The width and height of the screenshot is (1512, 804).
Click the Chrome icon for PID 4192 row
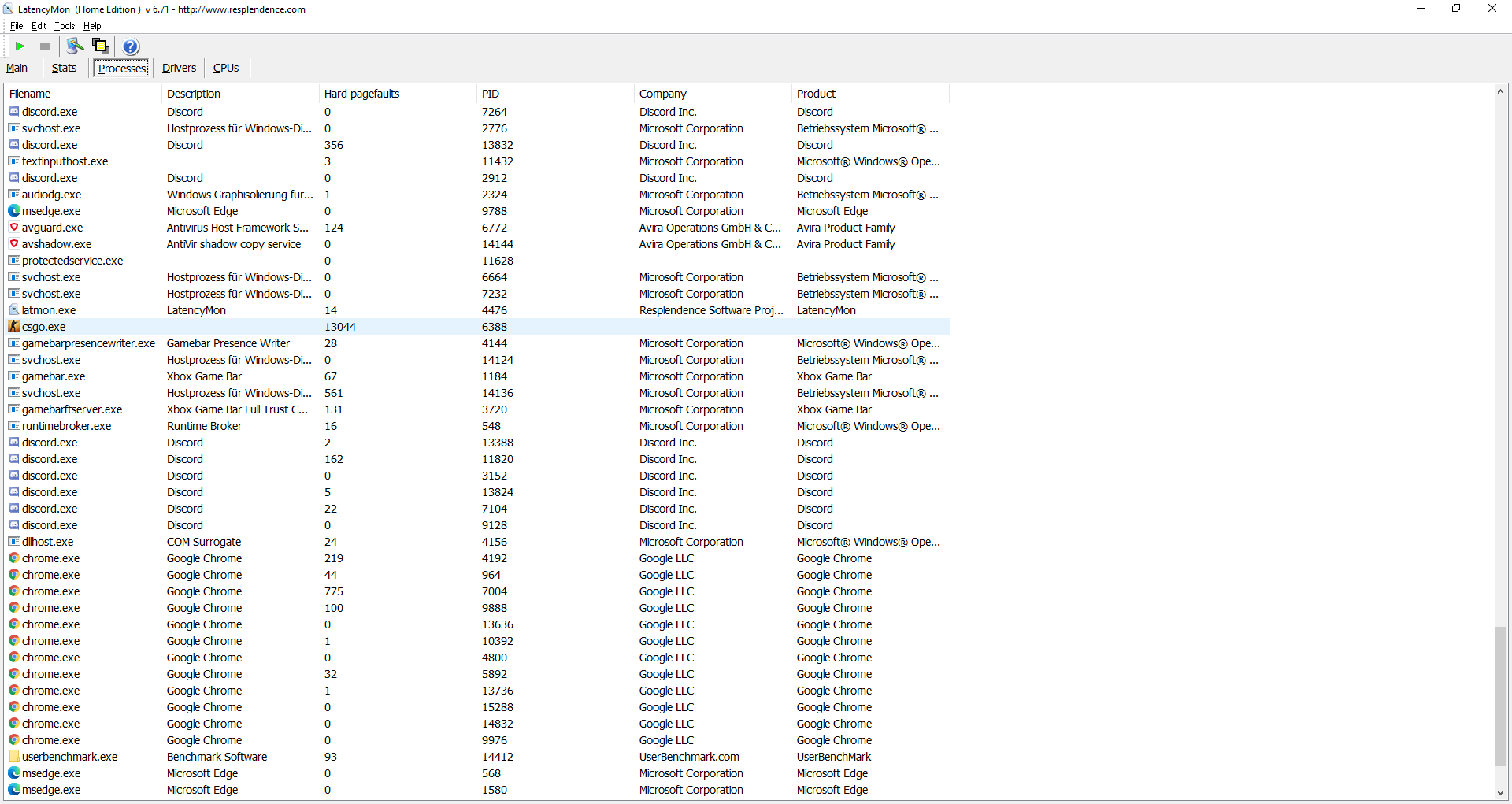pos(14,558)
